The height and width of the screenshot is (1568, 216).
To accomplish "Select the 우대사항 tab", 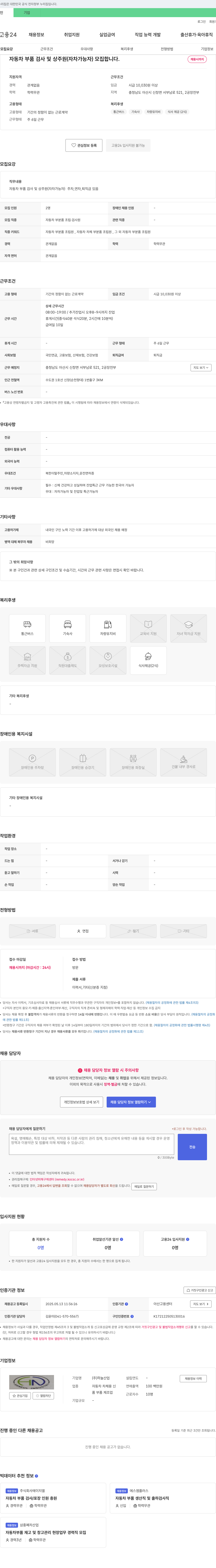I will [87, 49].
